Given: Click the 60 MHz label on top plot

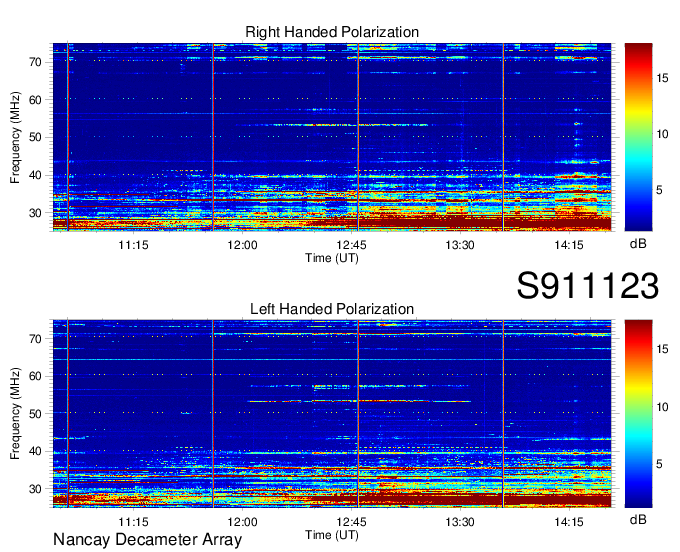Looking at the screenshot, I should point(36,100).
